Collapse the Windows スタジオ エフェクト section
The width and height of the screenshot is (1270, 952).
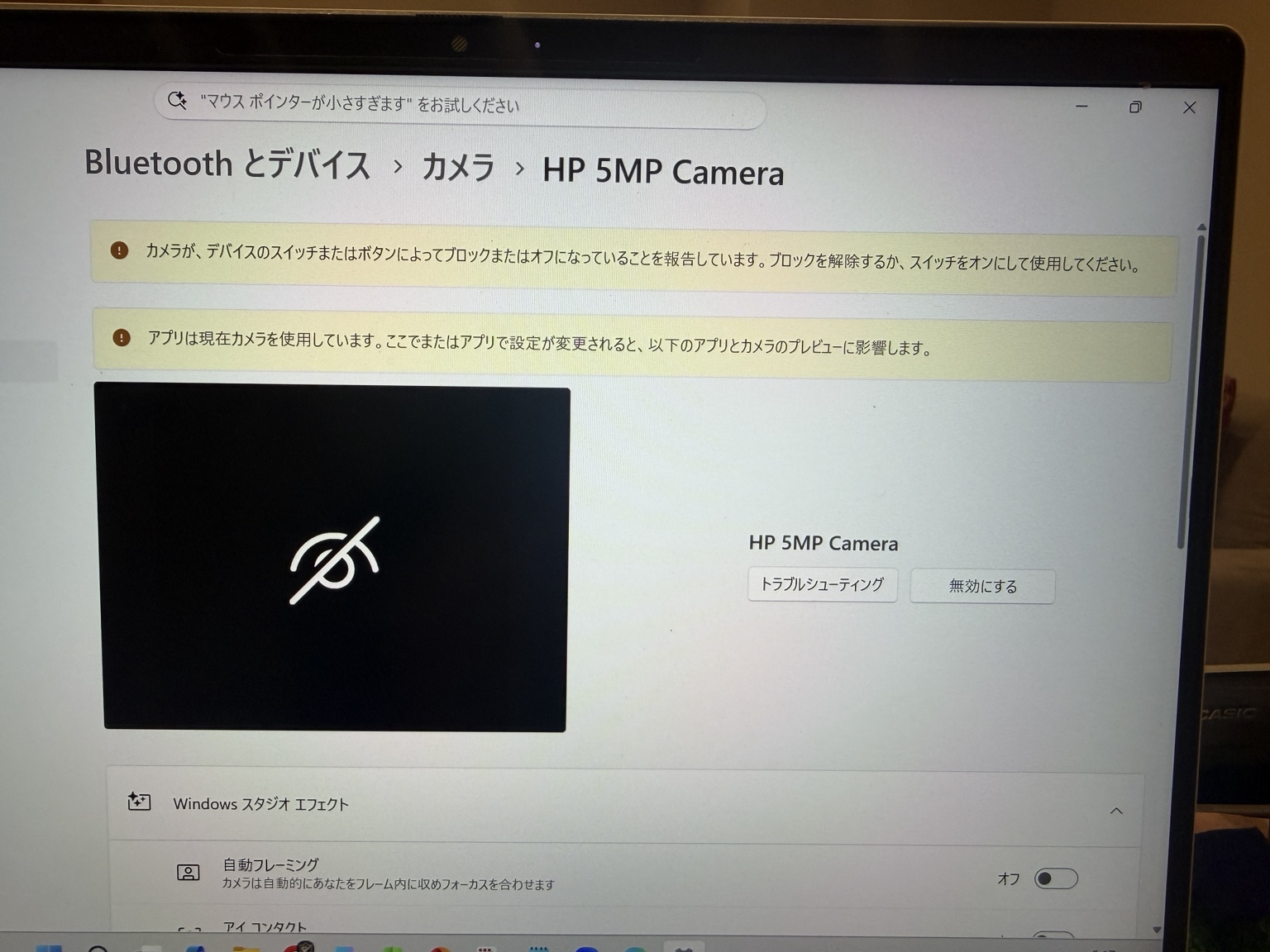point(1116,811)
